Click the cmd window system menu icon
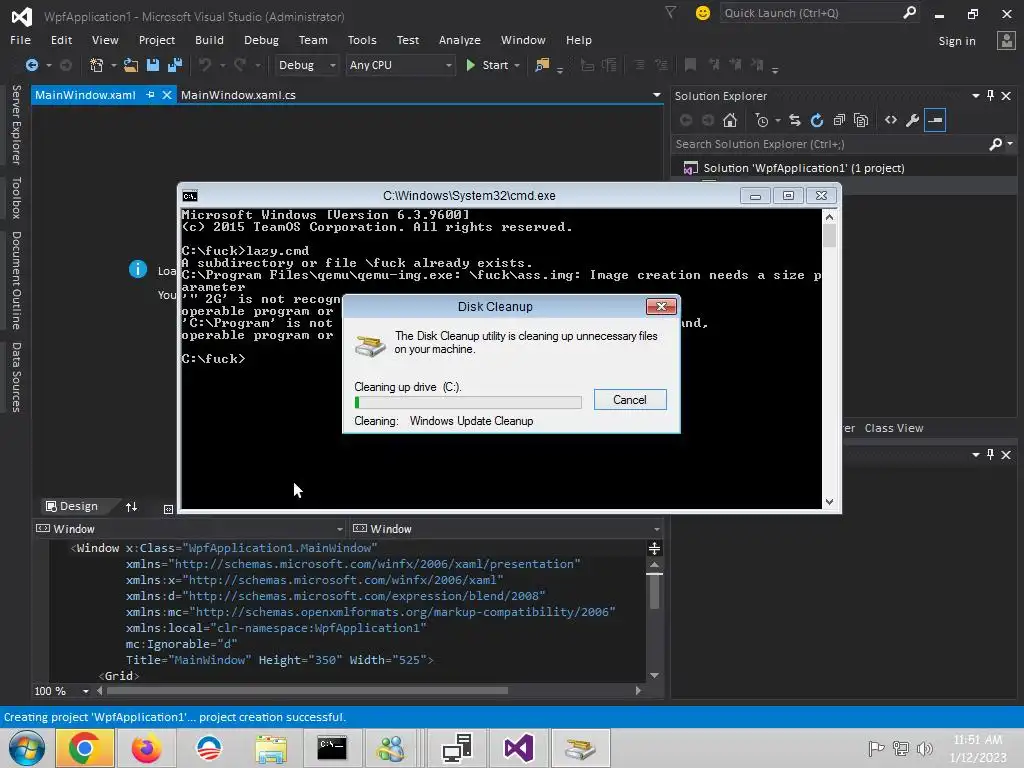This screenshot has height=768, width=1024. pyautogui.click(x=190, y=196)
